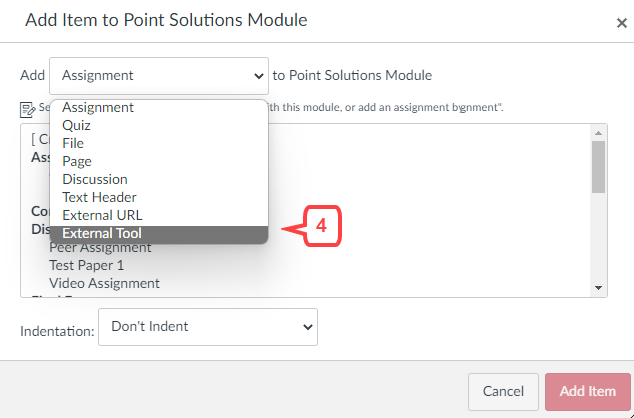Click the list's scroll down arrow

click(x=598, y=288)
